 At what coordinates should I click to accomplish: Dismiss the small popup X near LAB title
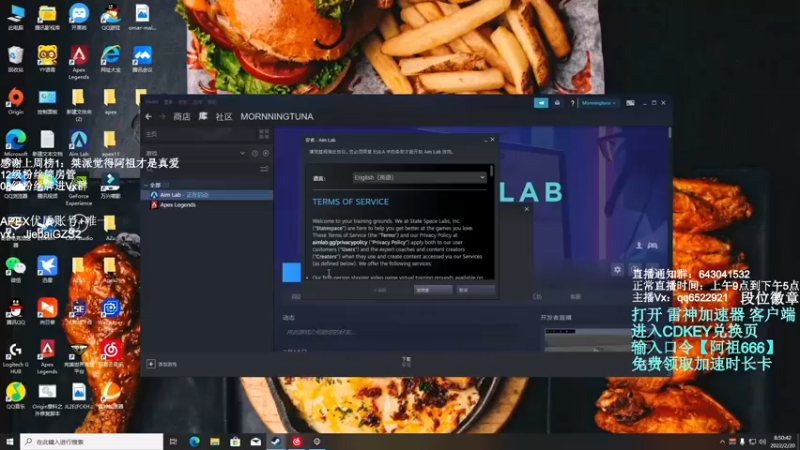click(527, 209)
